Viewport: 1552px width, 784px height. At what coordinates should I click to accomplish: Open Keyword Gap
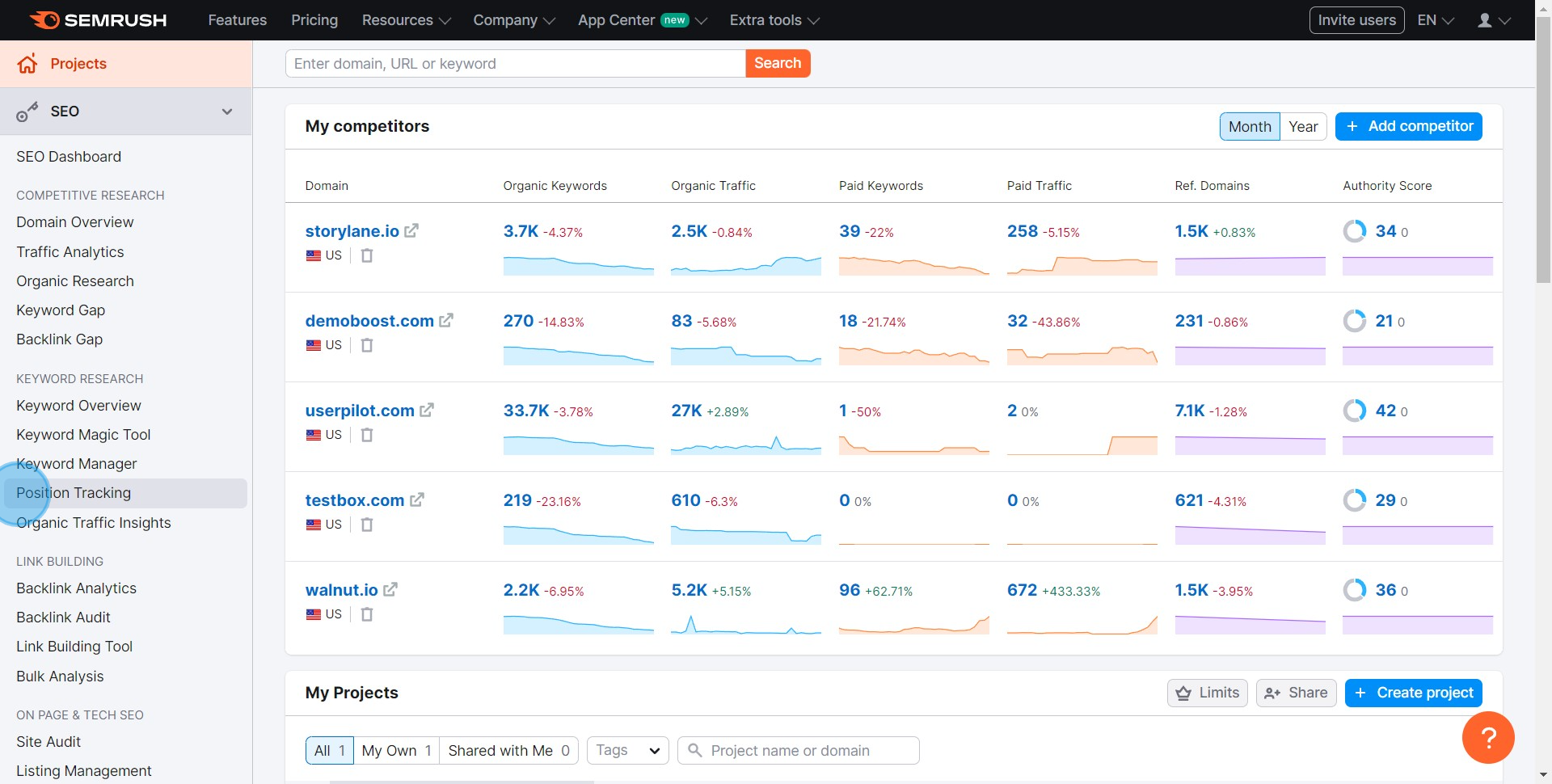61,310
